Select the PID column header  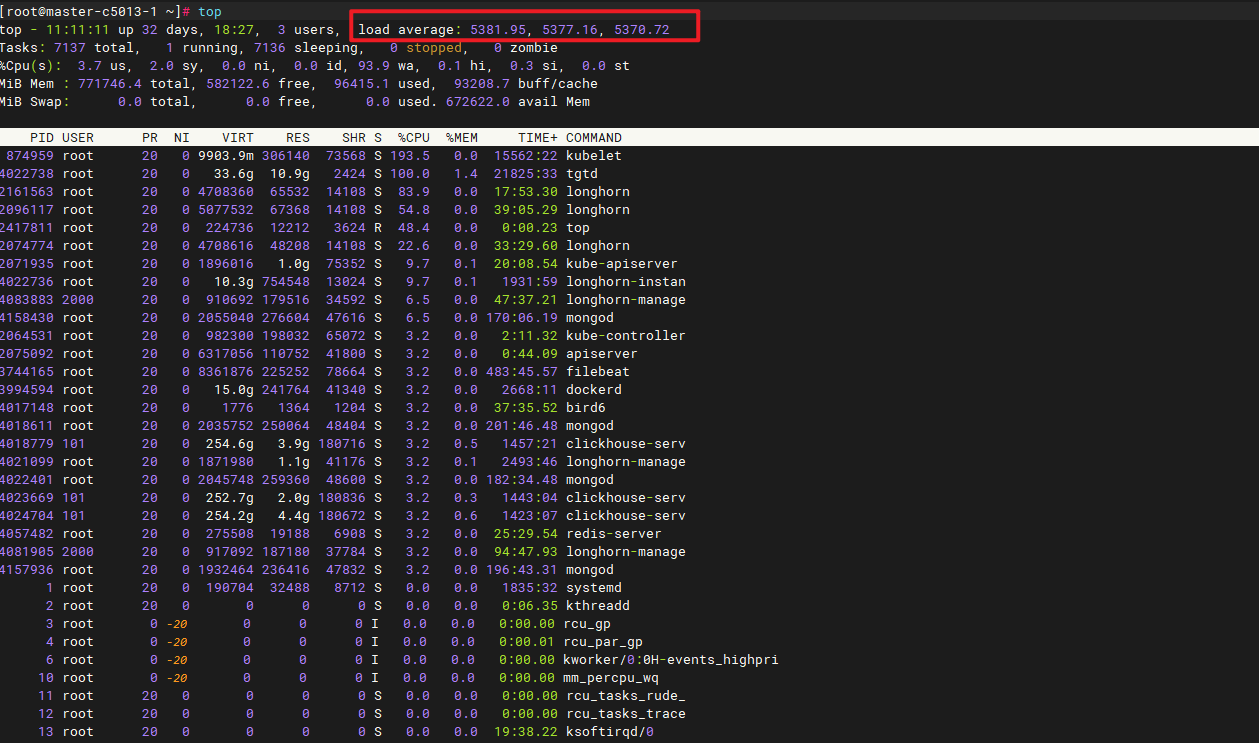(x=41, y=137)
